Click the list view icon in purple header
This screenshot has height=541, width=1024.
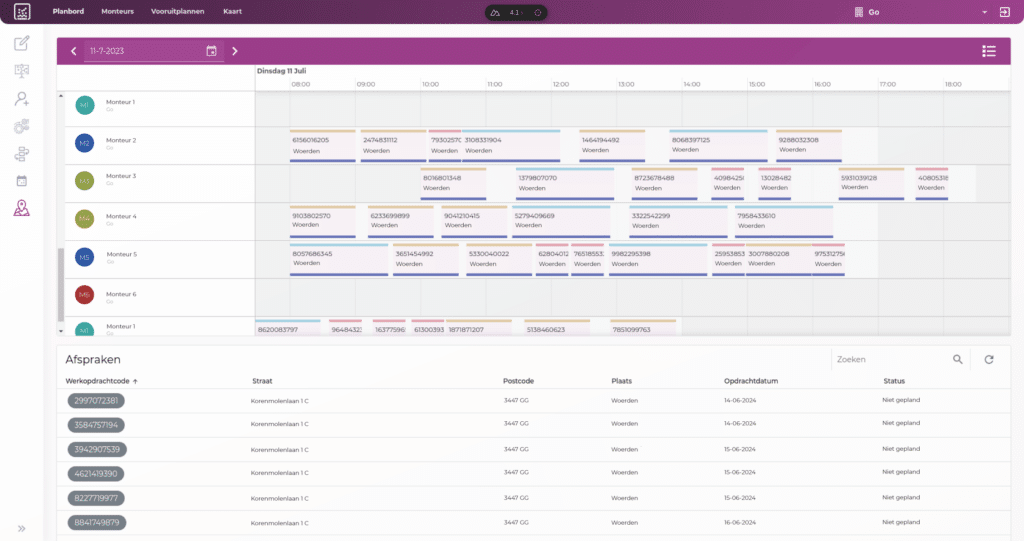click(x=989, y=51)
